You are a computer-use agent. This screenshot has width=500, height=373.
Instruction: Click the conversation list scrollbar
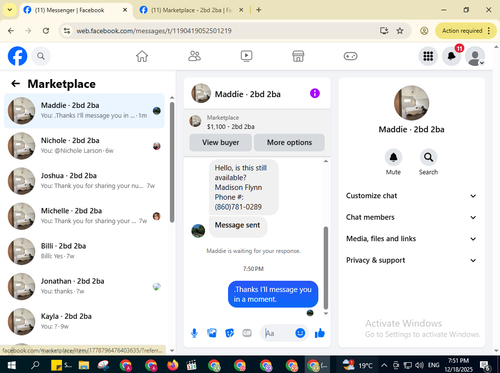172,162
